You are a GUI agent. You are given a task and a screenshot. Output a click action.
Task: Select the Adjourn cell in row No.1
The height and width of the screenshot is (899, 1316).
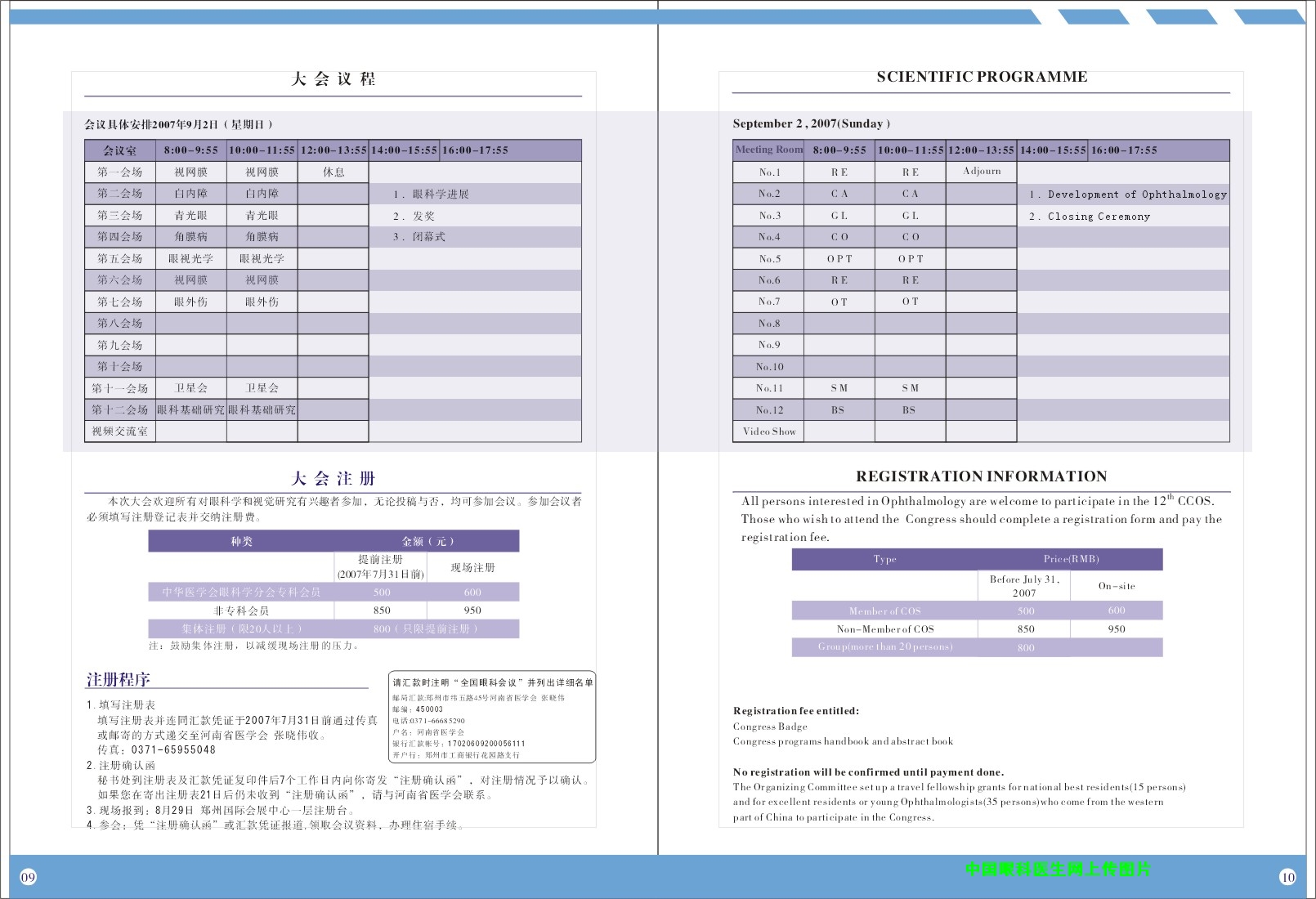coord(982,172)
